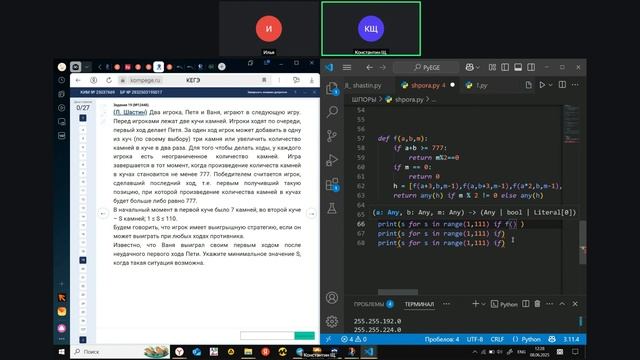Viewport: 640px width, 360px height.
Task: Submit the answer with green button
Action: [304, 336]
